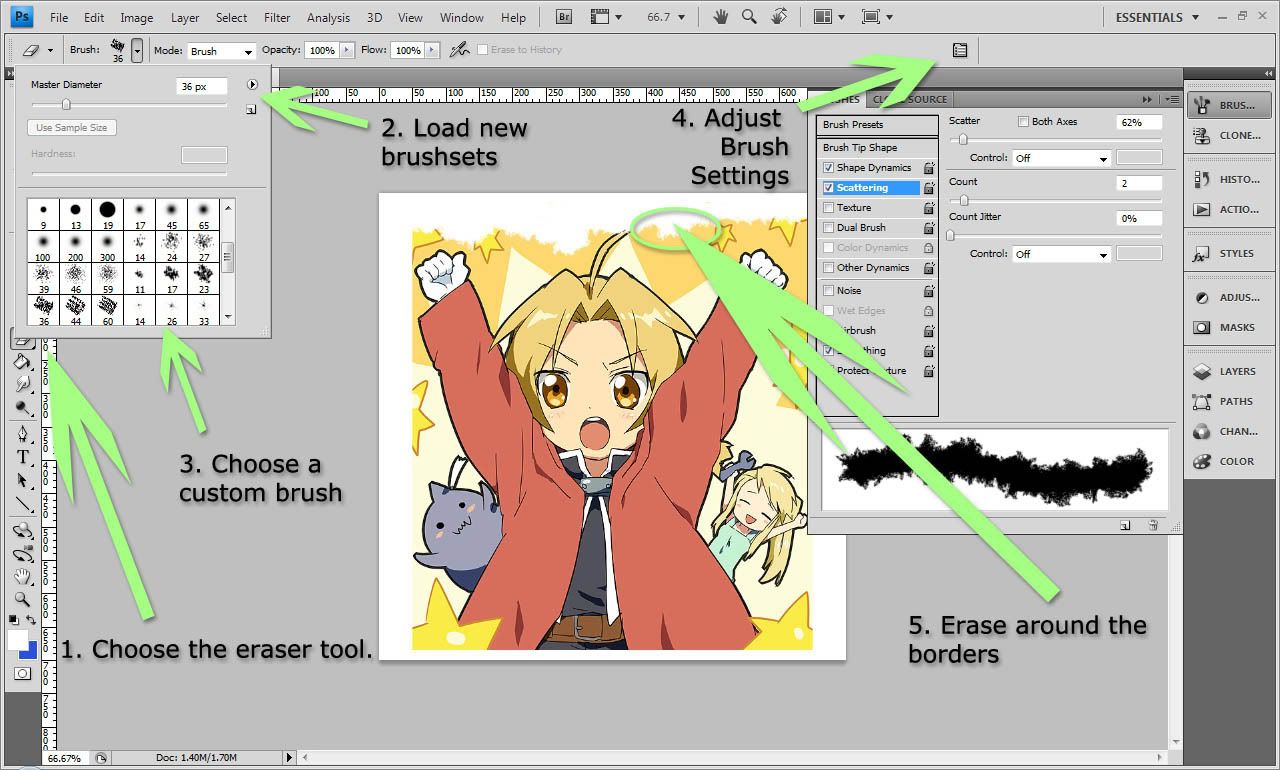The image size is (1280, 770).
Task: Open the Filter menu
Action: pos(277,17)
